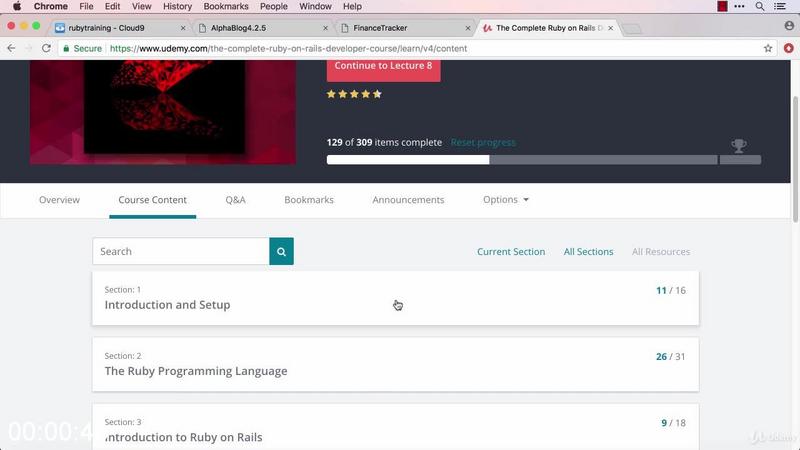The image size is (800, 450).
Task: Click into the course Search field
Action: [x=181, y=251]
